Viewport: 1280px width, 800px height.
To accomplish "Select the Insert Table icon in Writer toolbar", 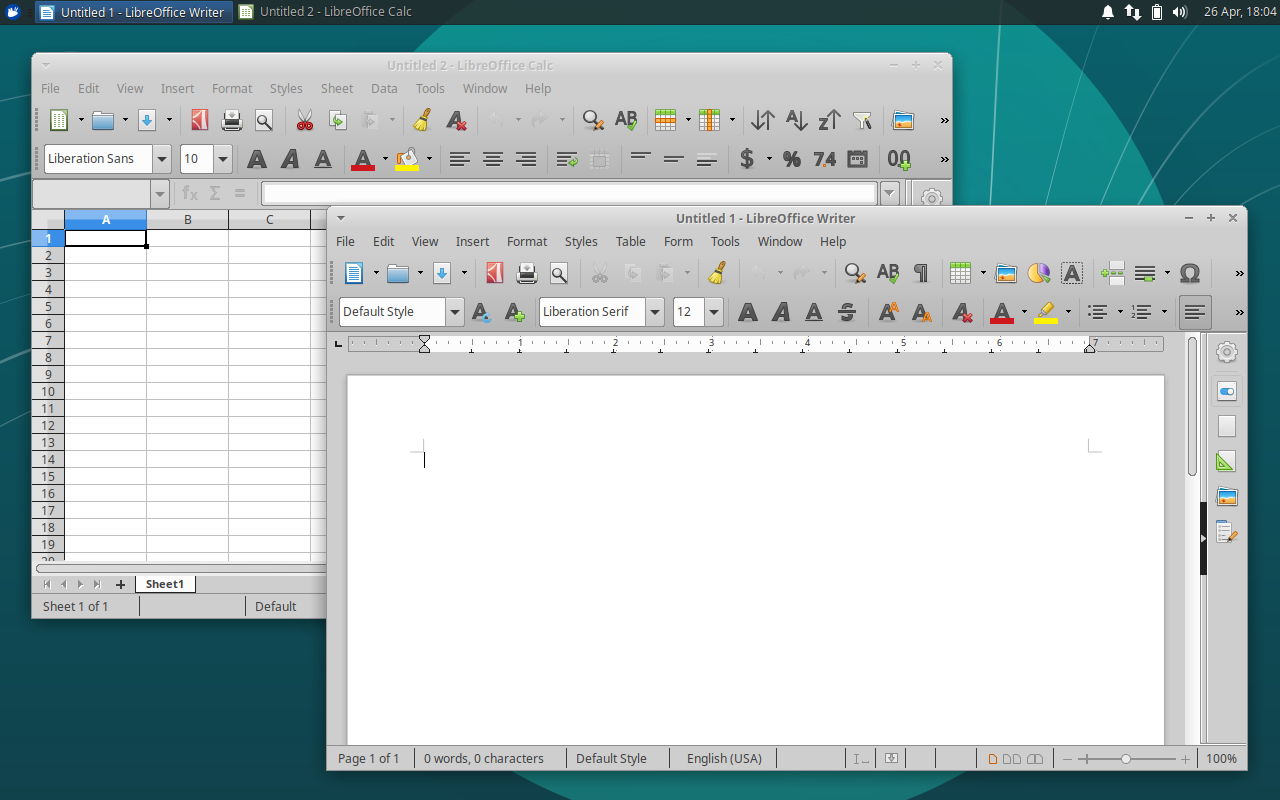I will pyautogui.click(x=961, y=272).
